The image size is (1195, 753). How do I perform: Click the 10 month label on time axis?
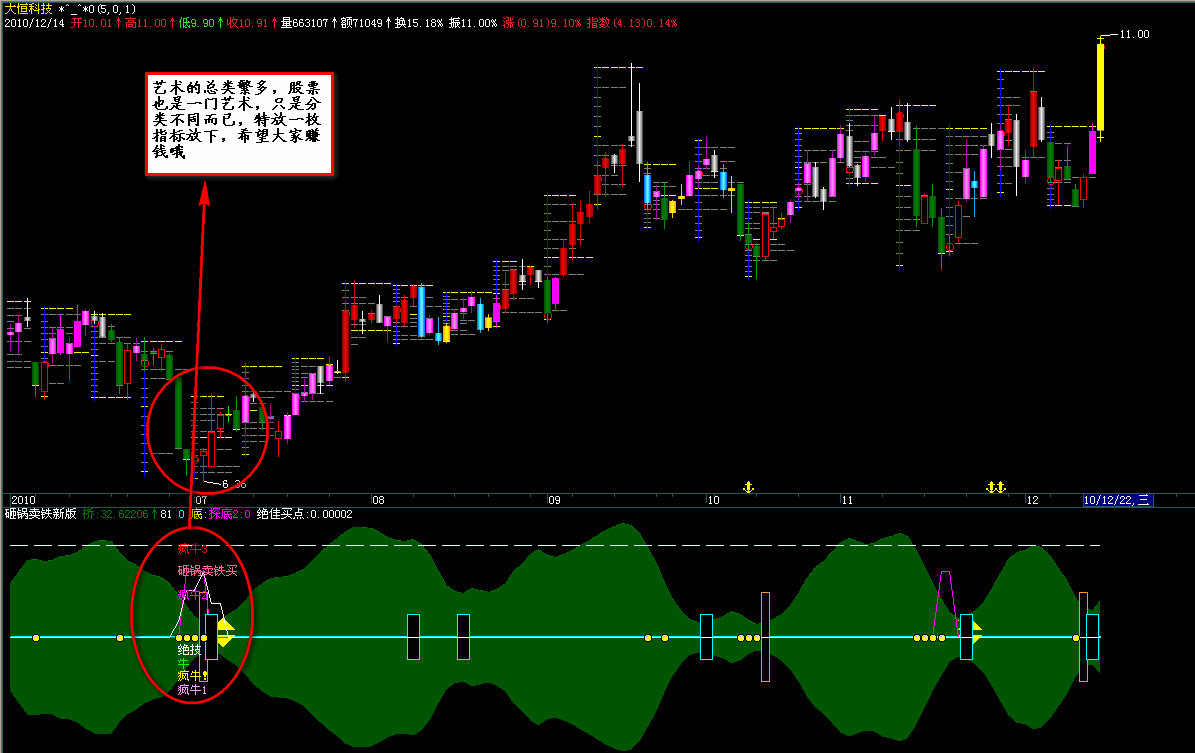(x=713, y=500)
